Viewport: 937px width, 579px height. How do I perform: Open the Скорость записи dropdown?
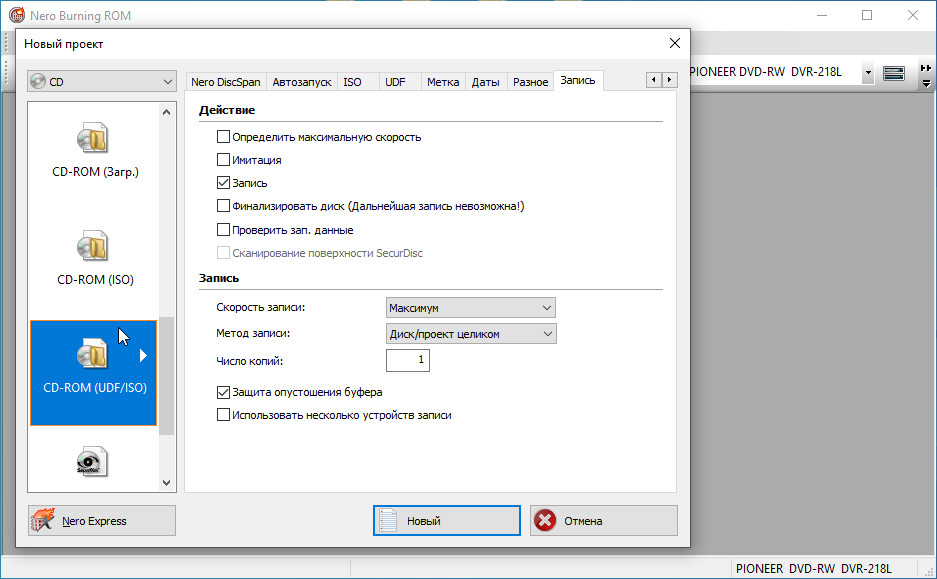coord(471,308)
